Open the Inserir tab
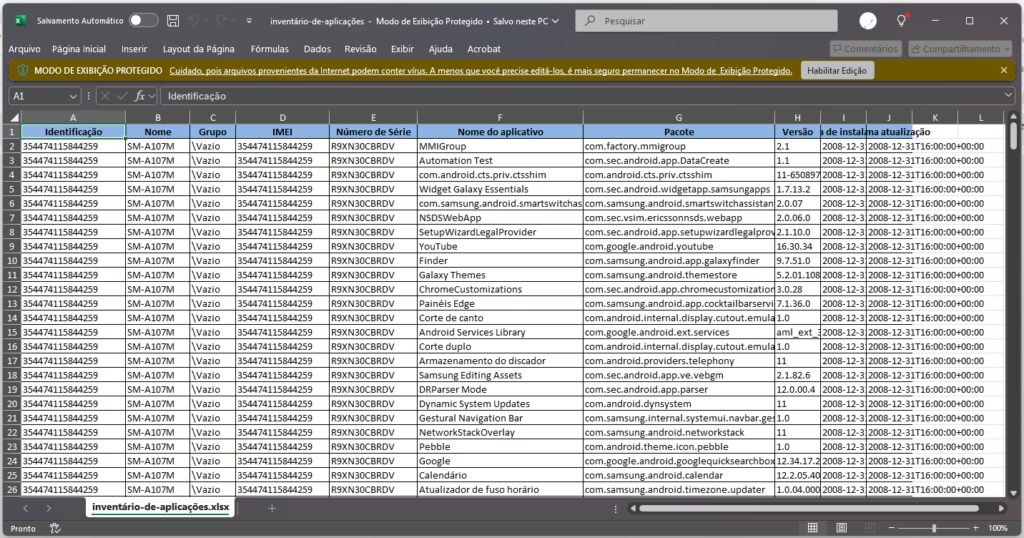 pyautogui.click(x=134, y=49)
